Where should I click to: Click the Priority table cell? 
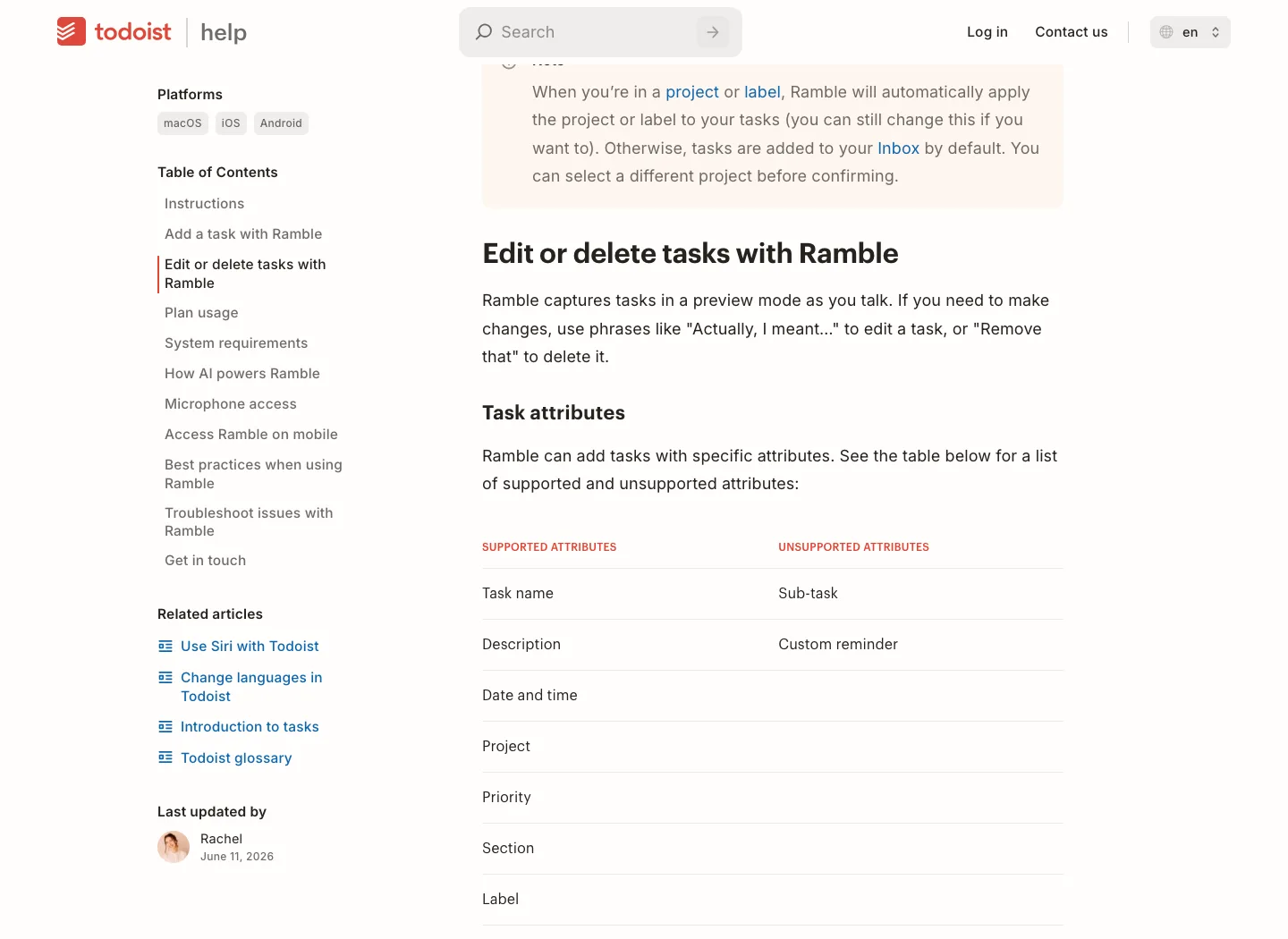tap(506, 797)
